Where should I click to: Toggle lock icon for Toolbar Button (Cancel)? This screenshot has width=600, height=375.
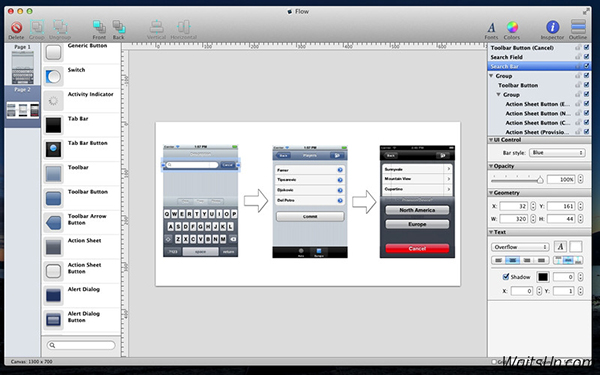[578, 47]
